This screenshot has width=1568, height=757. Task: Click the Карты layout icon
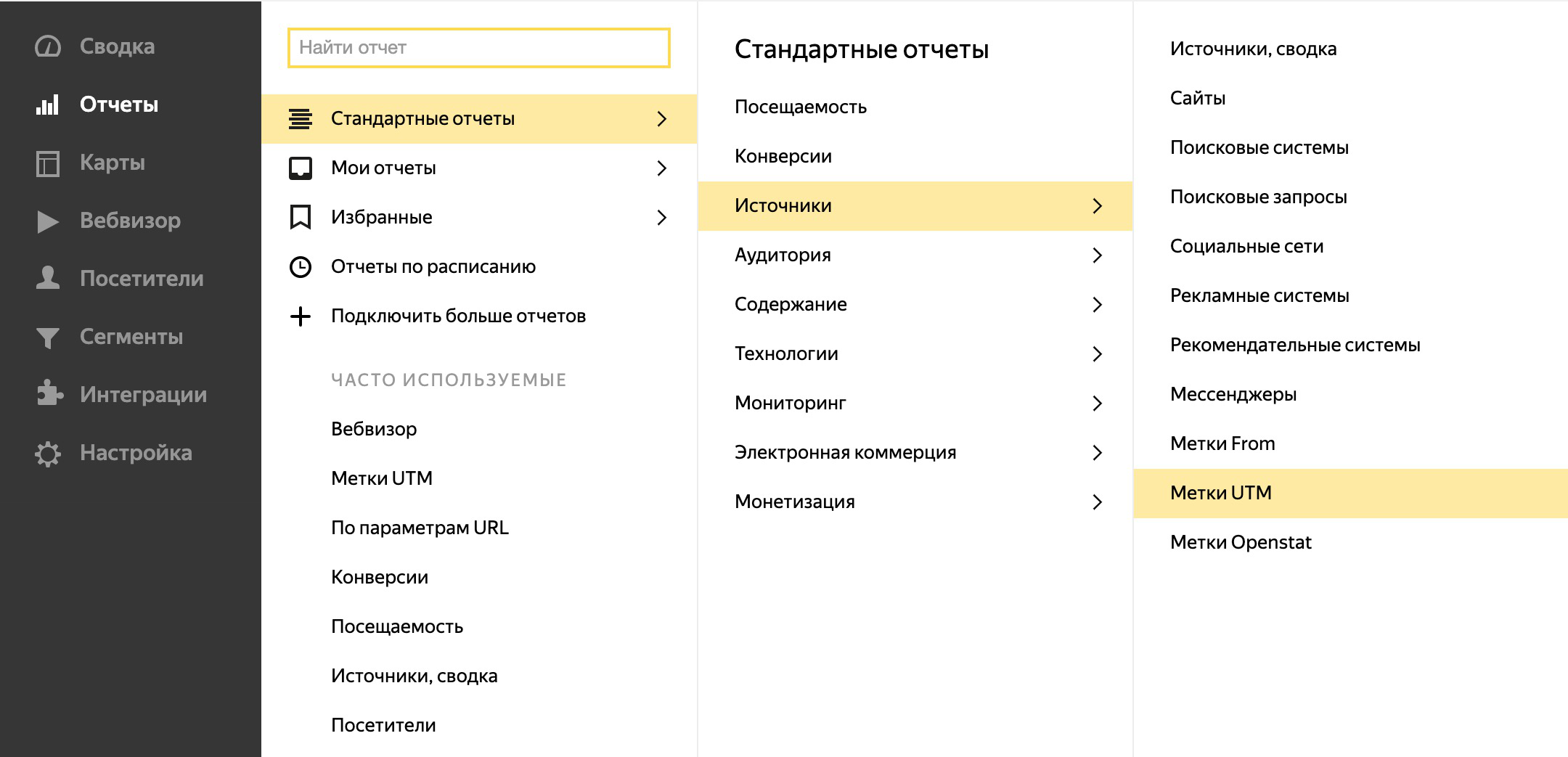(48, 163)
